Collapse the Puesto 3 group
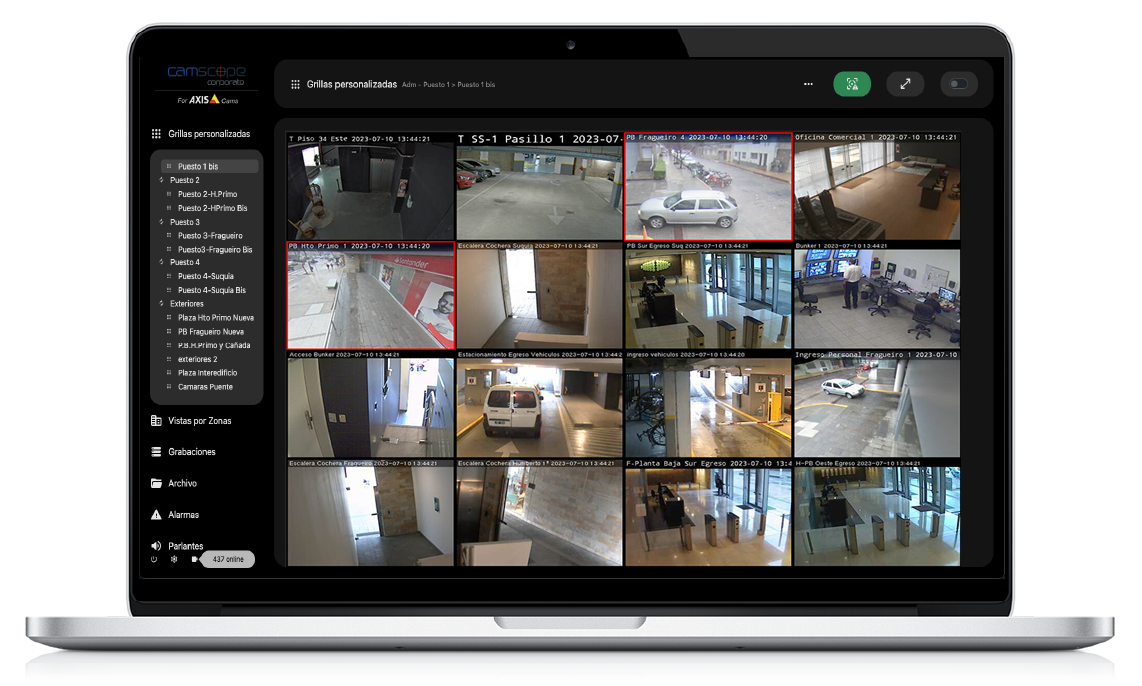 click(x=162, y=222)
